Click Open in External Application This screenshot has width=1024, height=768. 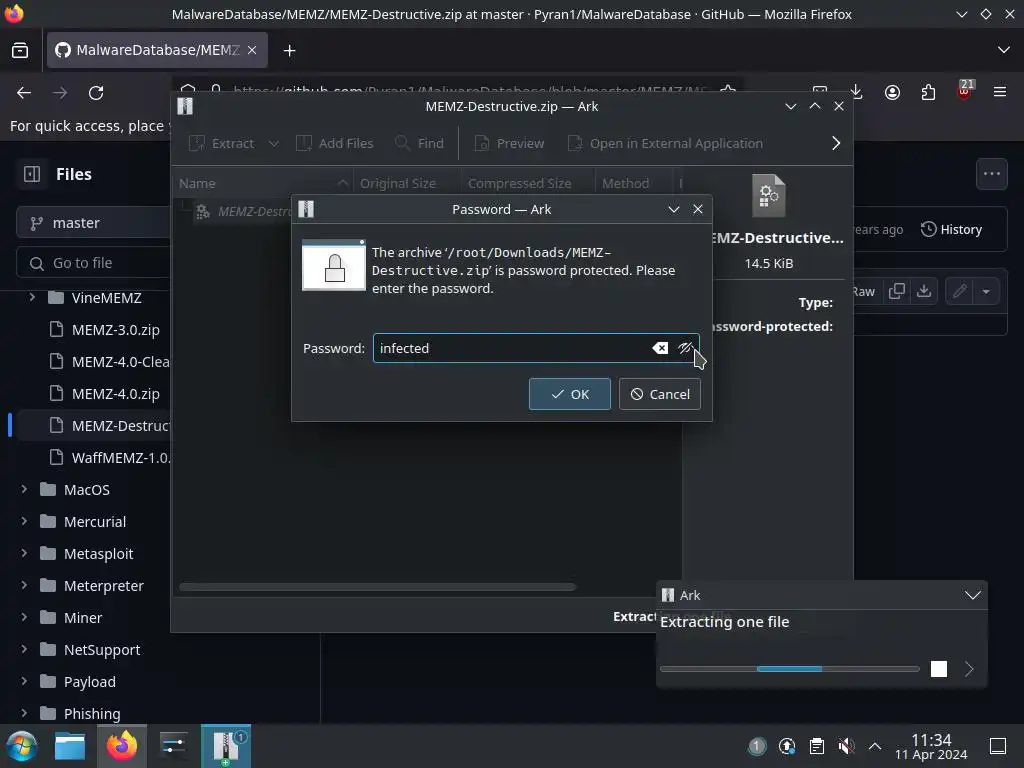665,143
